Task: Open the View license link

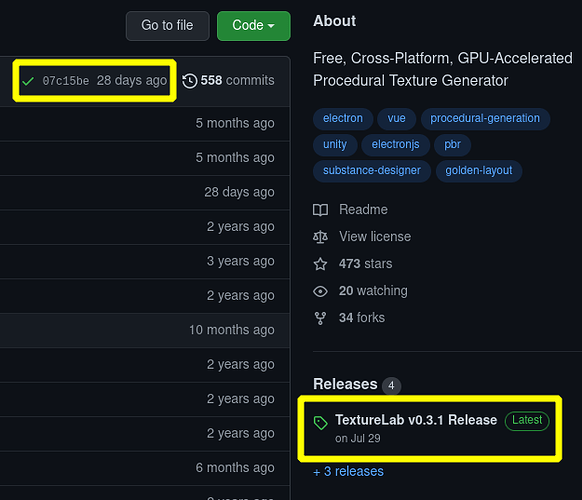Action: tap(375, 237)
